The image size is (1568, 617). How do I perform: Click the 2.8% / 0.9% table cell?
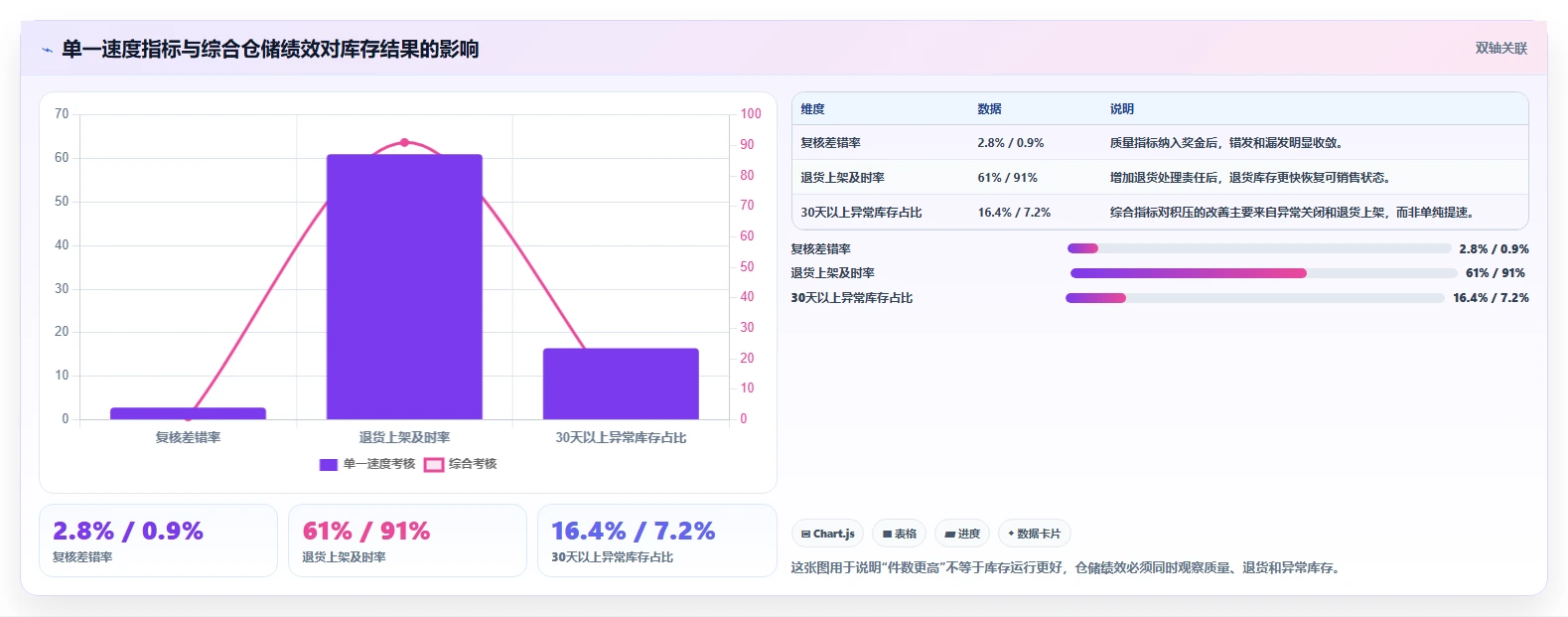point(1011,143)
